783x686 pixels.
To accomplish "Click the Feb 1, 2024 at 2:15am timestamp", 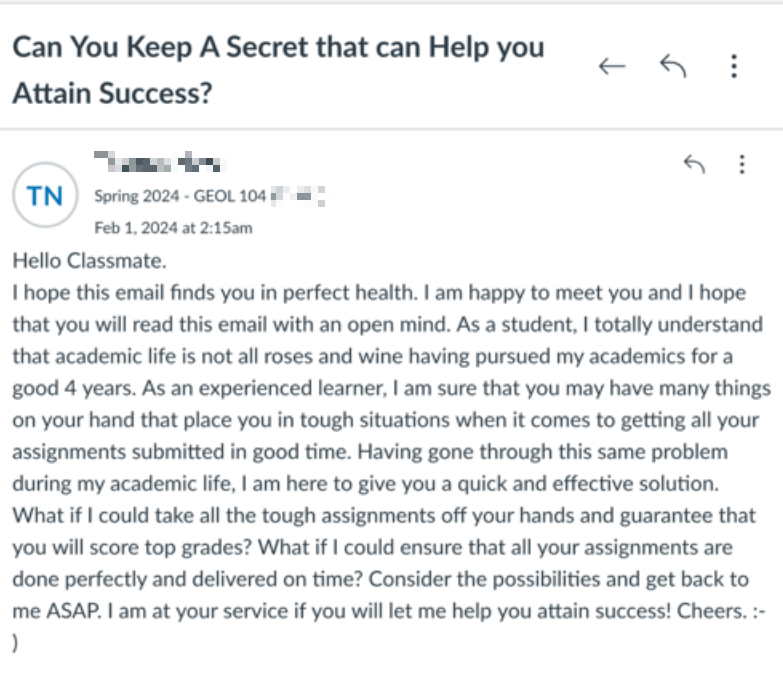I will (173, 227).
